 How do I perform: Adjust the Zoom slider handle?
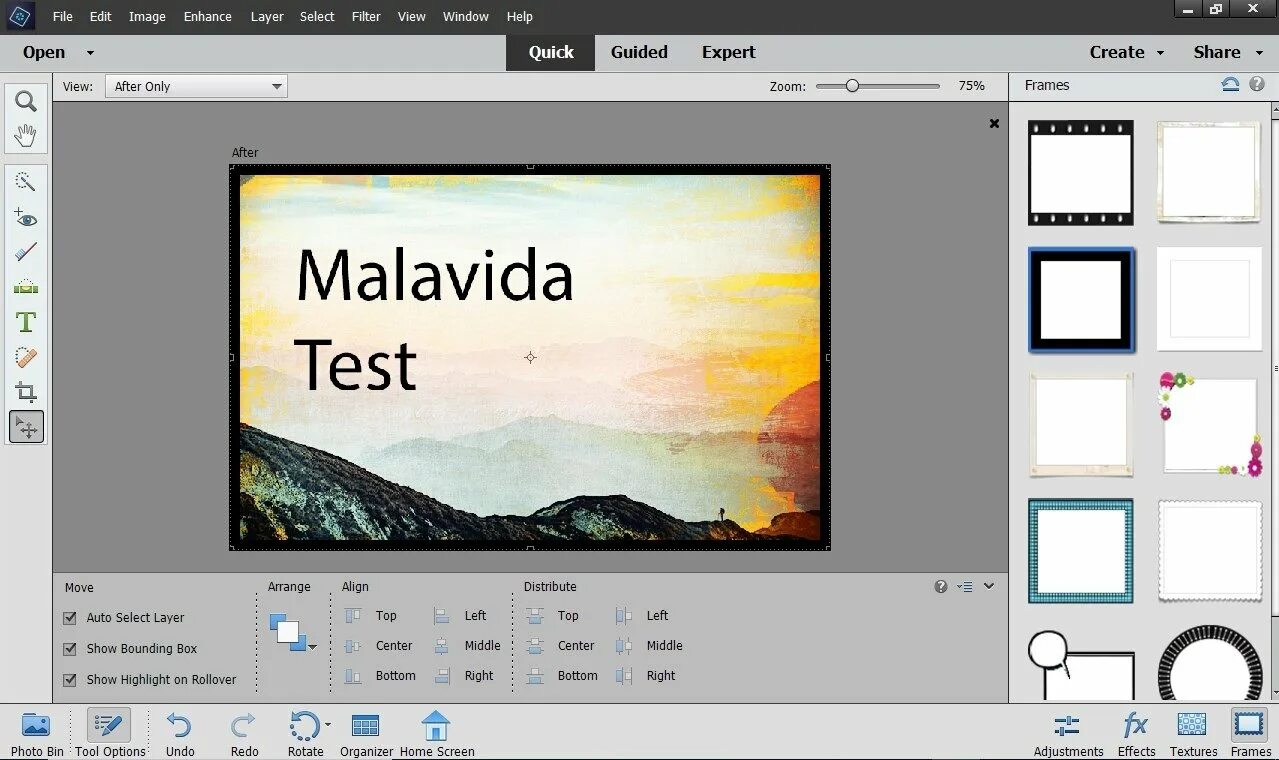pos(852,86)
